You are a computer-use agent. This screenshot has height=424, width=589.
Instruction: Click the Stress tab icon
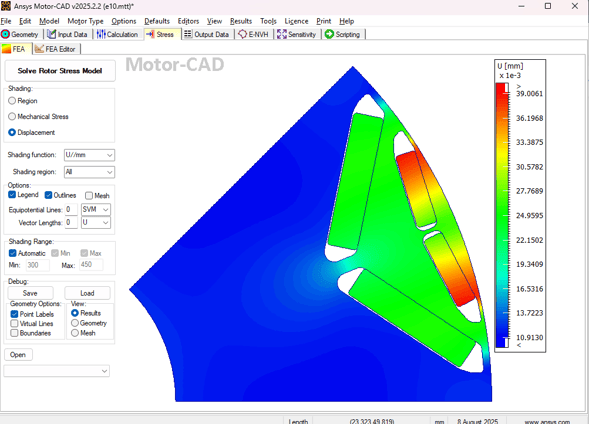point(150,34)
